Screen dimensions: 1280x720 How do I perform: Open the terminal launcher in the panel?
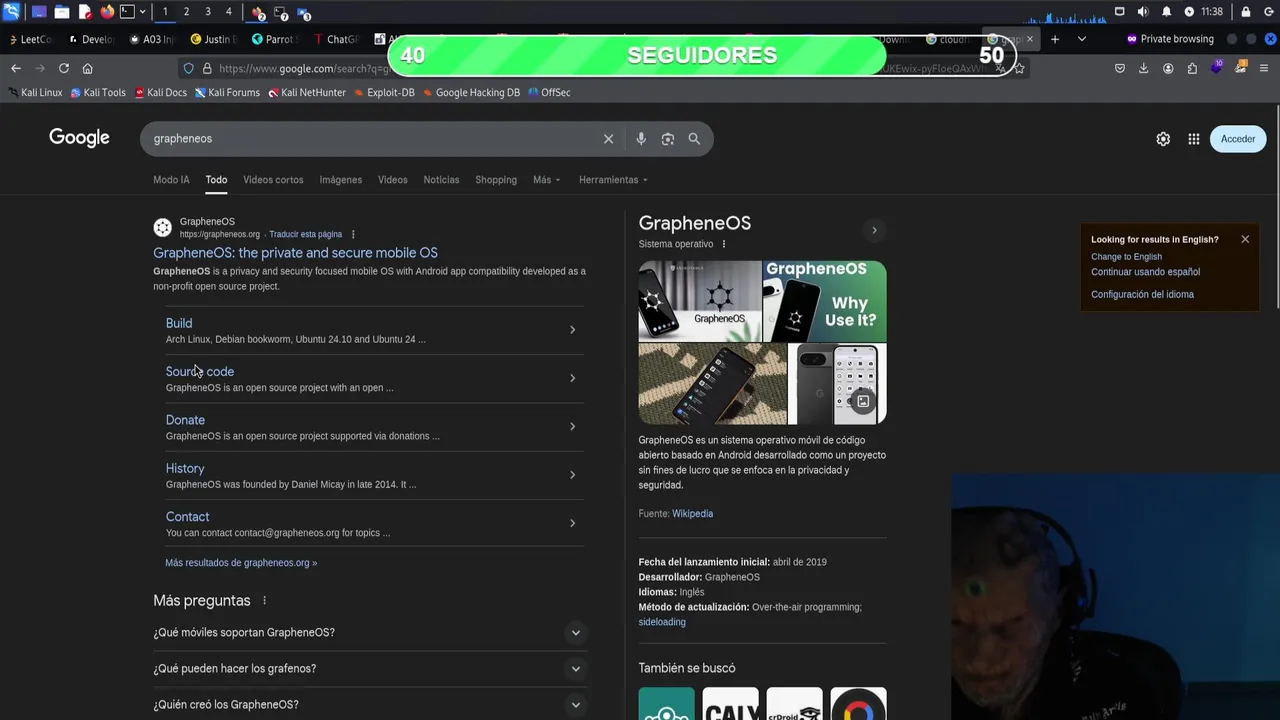(127, 12)
